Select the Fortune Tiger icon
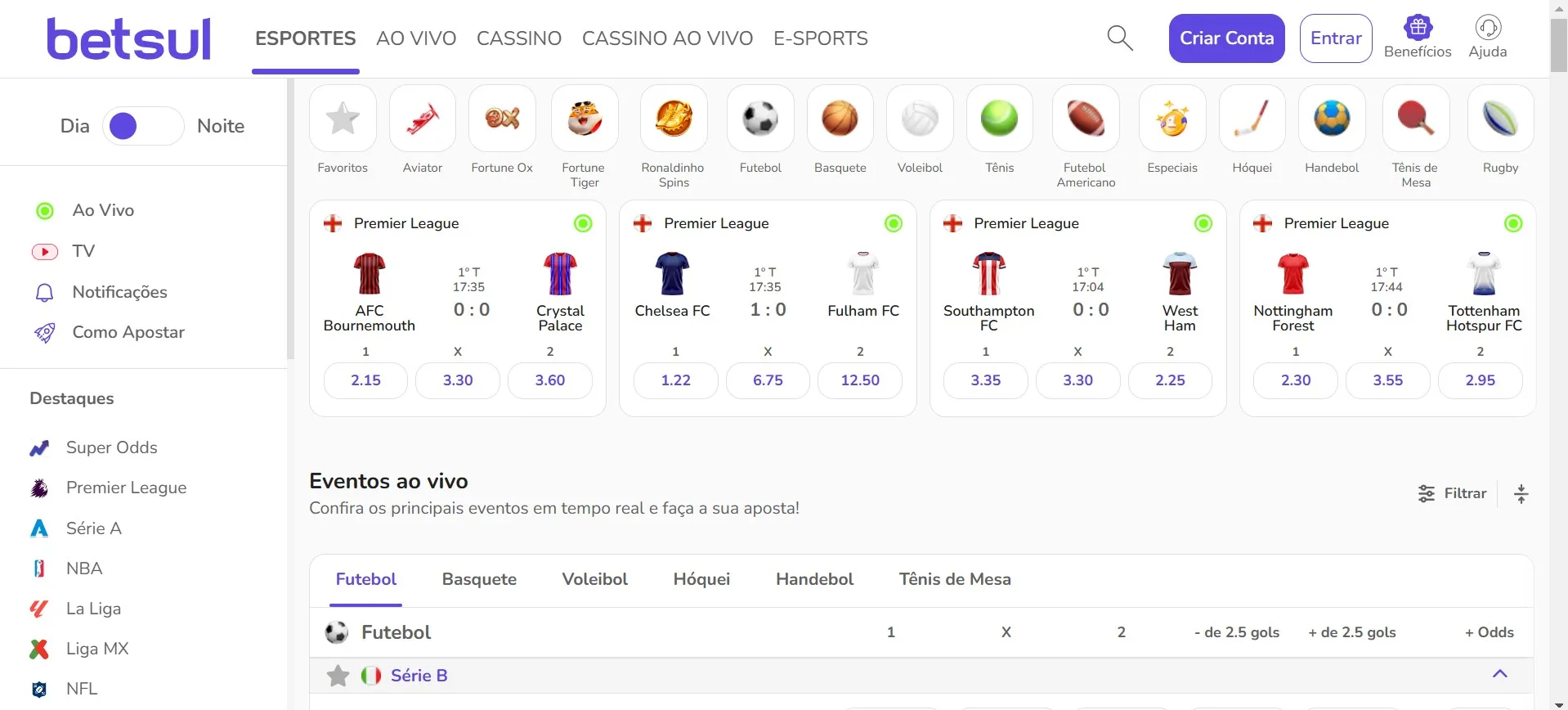Viewport: 1568px width, 710px height. pyautogui.click(x=584, y=118)
